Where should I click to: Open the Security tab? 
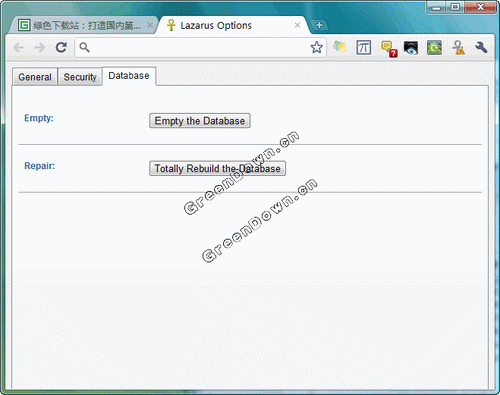pyautogui.click(x=80, y=77)
